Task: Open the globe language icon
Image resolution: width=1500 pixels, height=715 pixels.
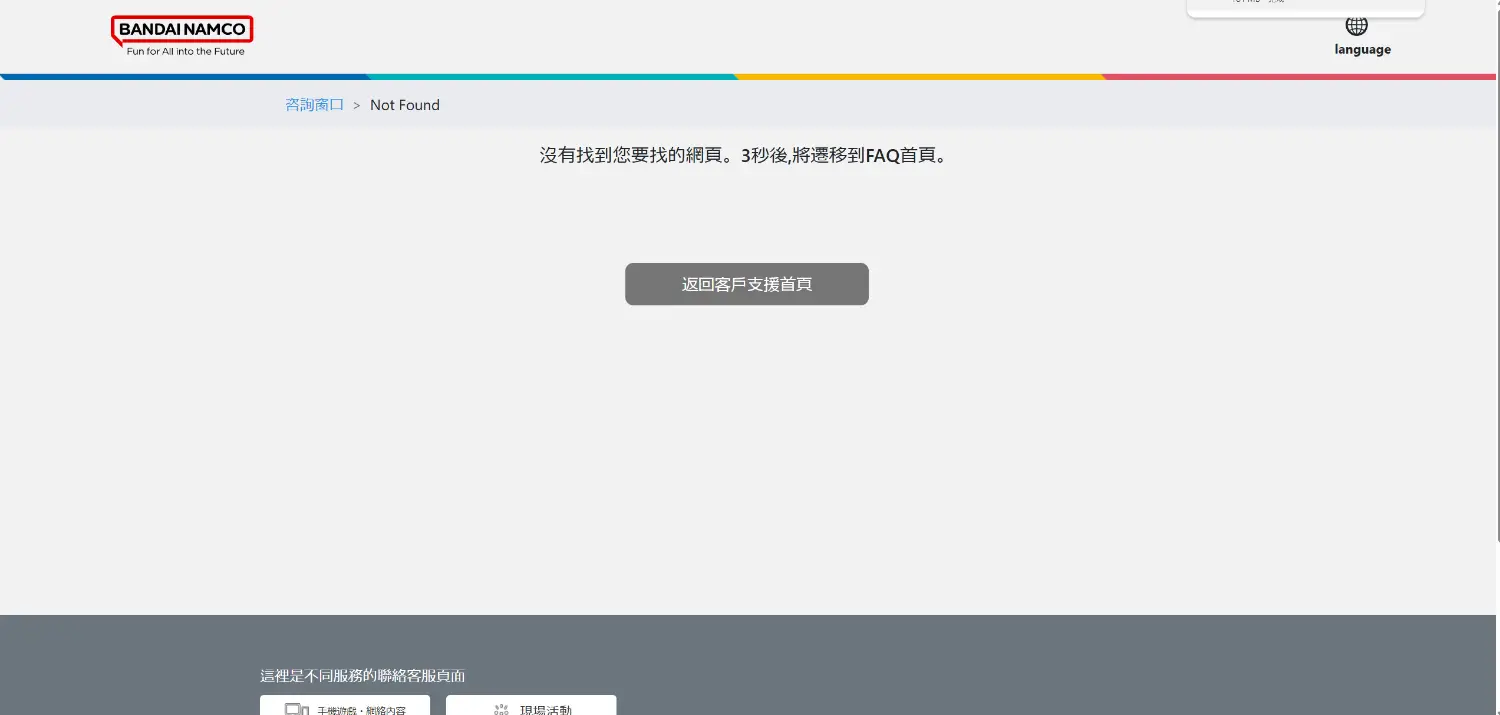Action: 1356,26
